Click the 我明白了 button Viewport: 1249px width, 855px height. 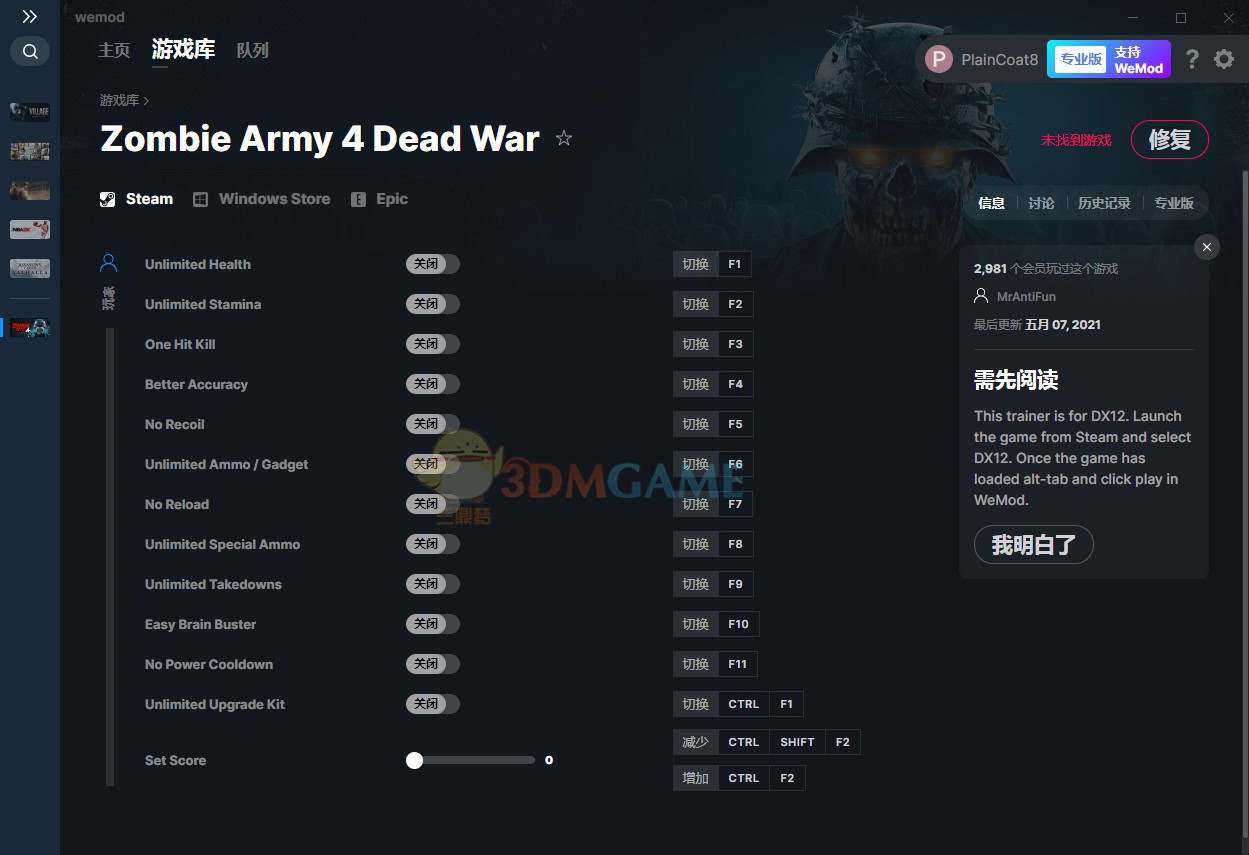click(x=1034, y=545)
